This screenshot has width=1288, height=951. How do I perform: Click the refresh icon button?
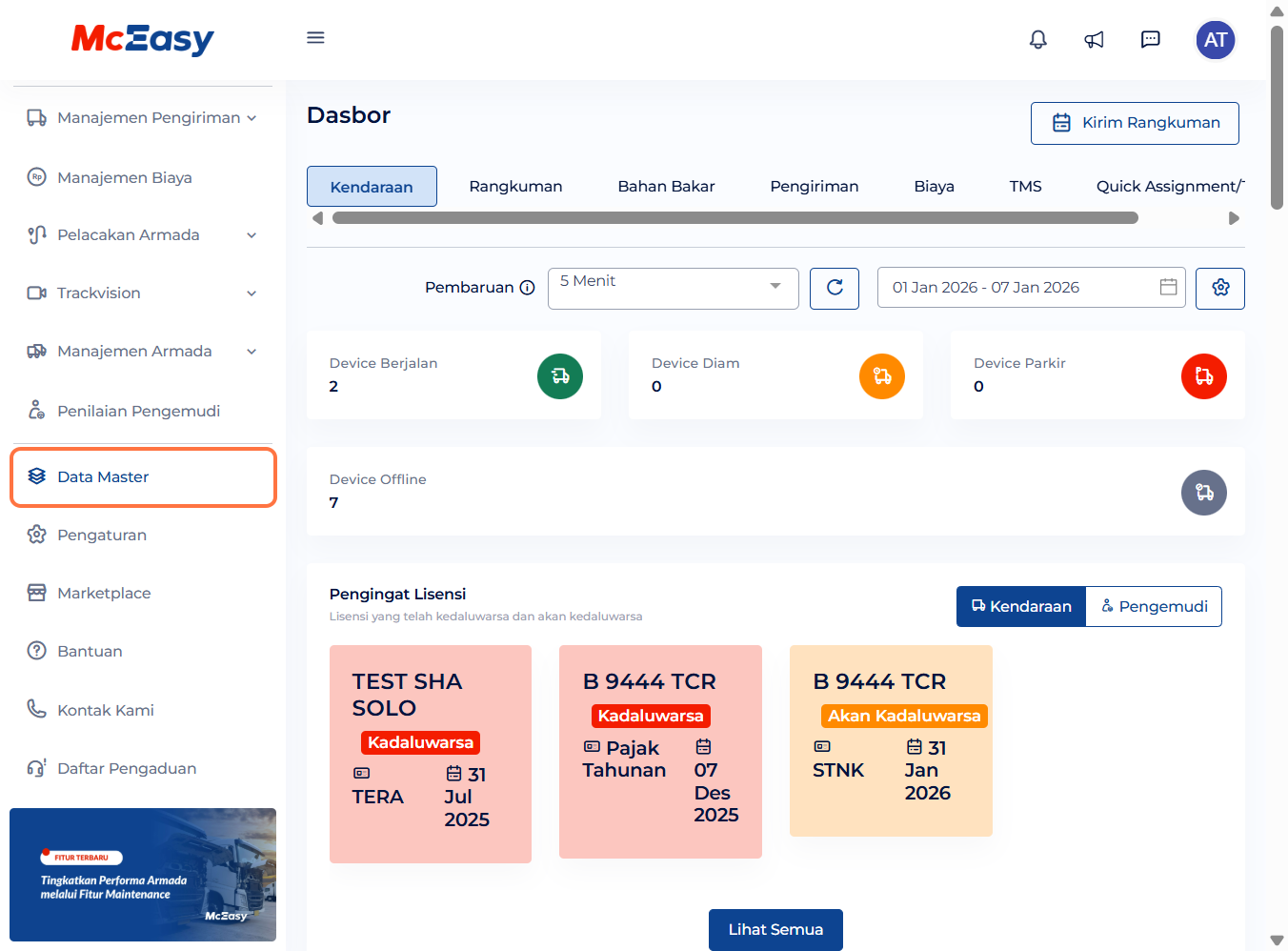(x=835, y=288)
